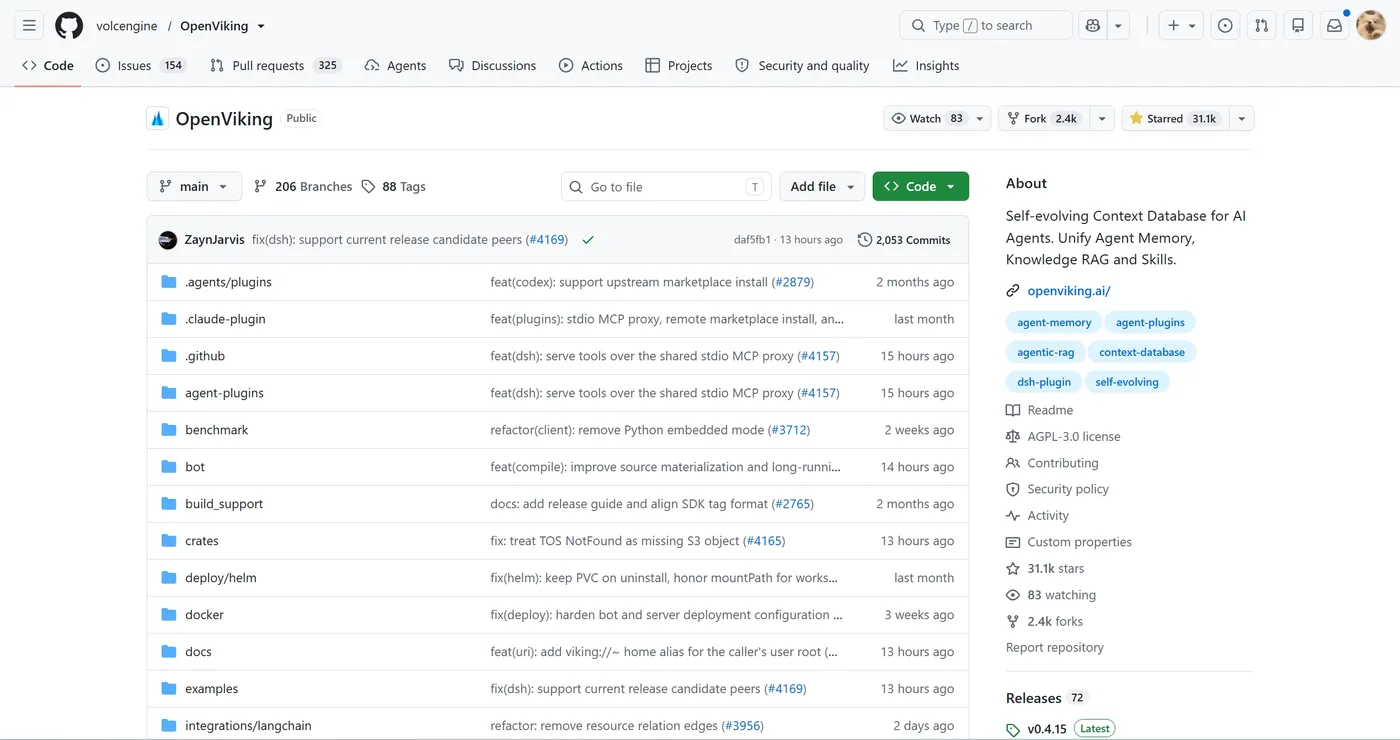Image resolution: width=1400 pixels, height=740 pixels.
Task: Toggle the Starred button for the repository
Action: 1174,118
